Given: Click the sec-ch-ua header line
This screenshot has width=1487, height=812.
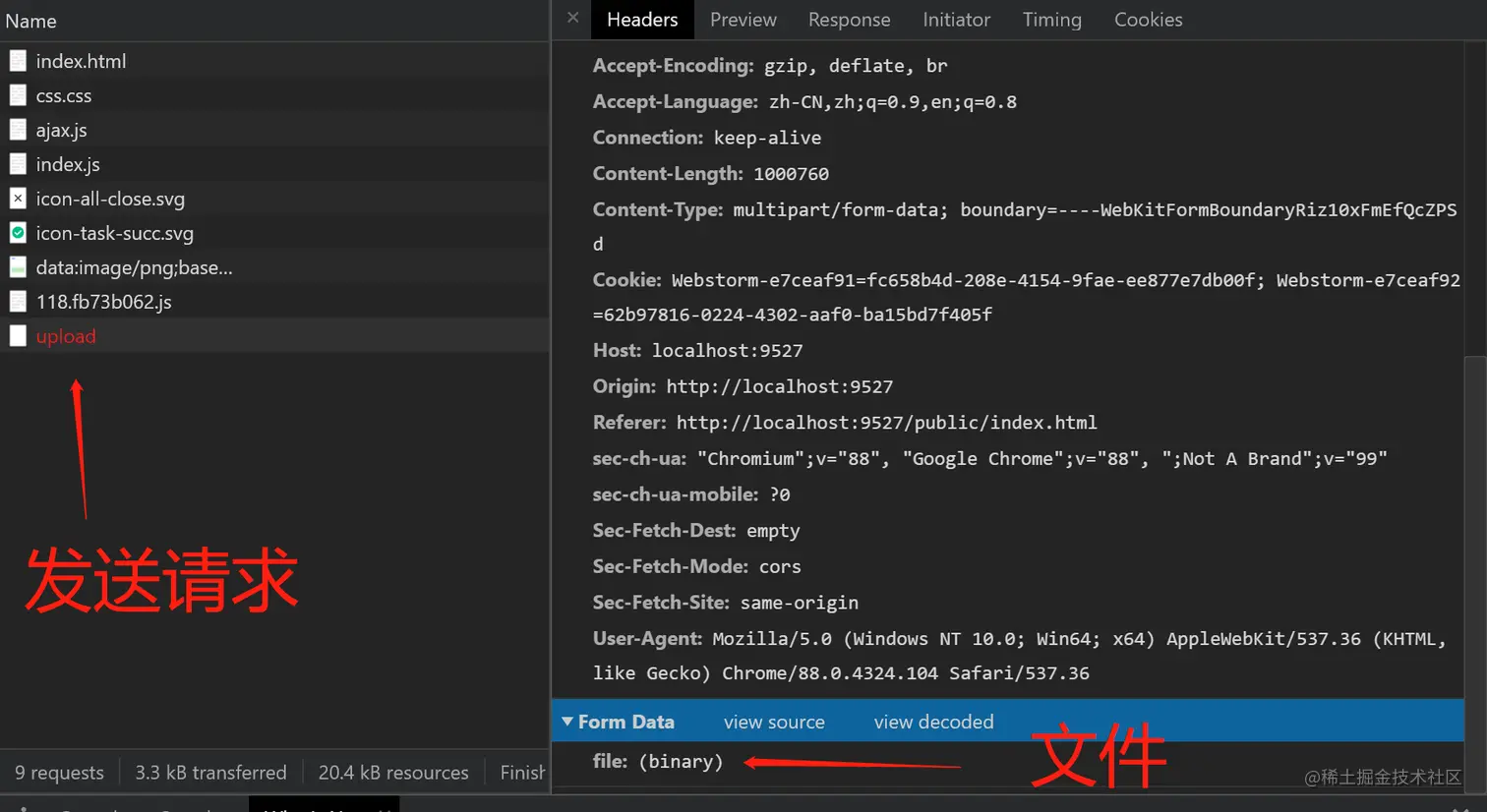Looking at the screenshot, I should [989, 459].
